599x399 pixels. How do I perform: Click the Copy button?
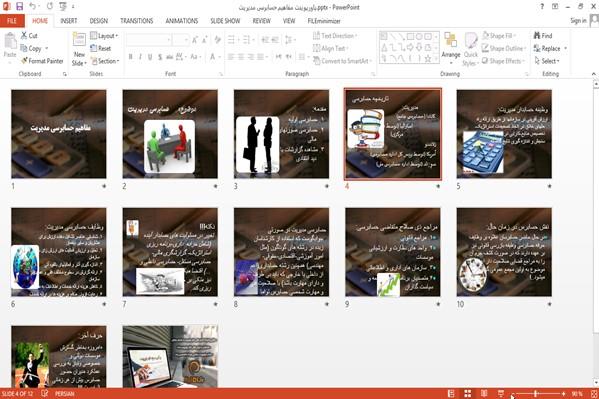(31, 48)
